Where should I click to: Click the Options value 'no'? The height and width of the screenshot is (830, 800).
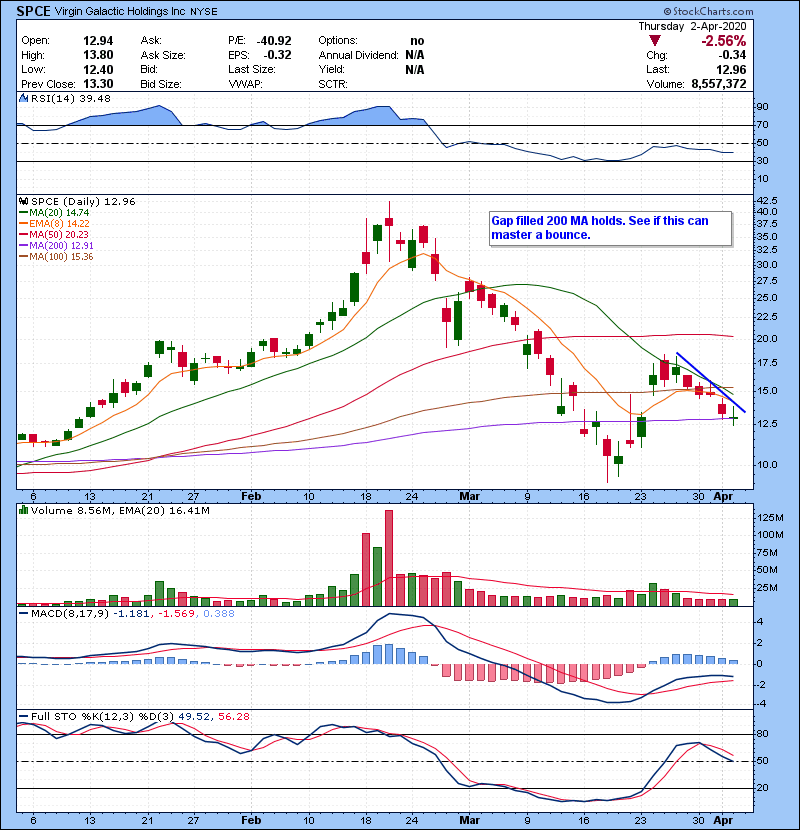click(x=417, y=41)
